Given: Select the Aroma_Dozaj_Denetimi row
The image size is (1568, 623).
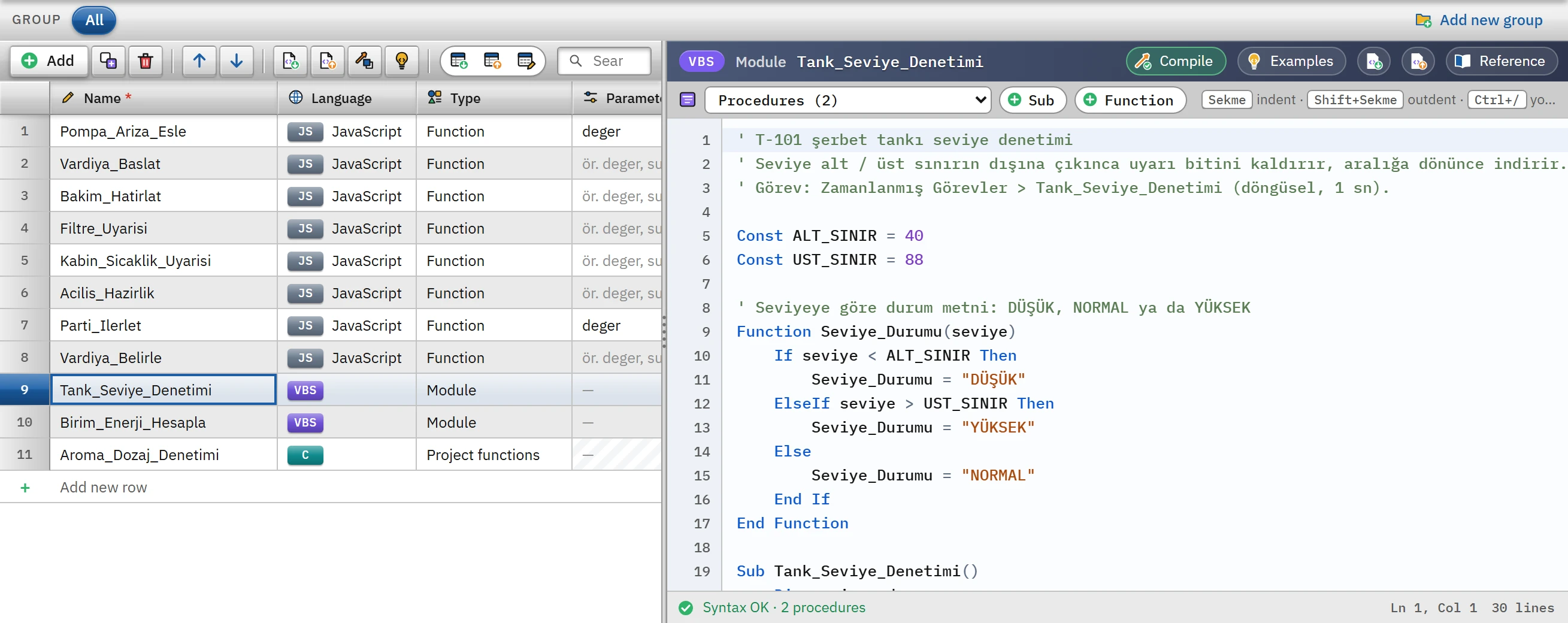Looking at the screenshot, I should click(x=331, y=454).
